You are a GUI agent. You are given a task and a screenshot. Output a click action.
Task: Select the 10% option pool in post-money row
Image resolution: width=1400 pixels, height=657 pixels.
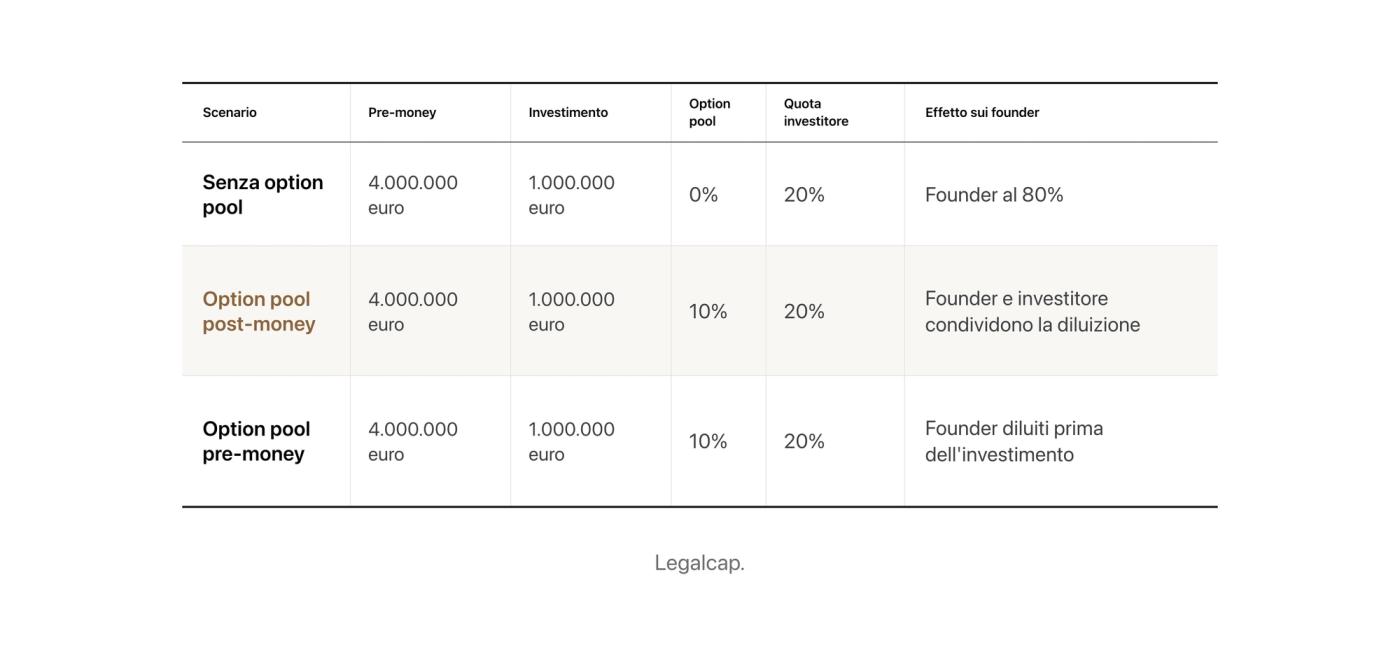[x=708, y=311]
